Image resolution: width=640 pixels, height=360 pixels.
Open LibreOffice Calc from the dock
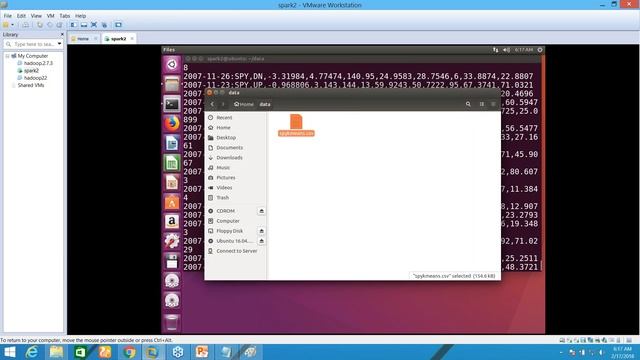172,163
